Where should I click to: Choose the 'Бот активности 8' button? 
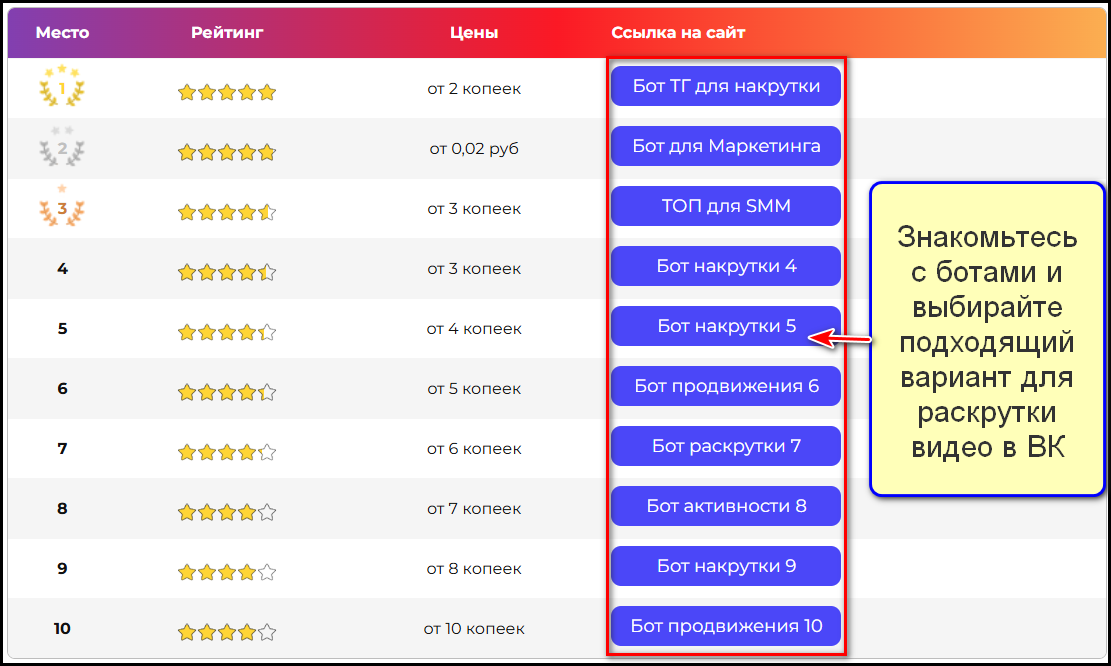point(726,506)
